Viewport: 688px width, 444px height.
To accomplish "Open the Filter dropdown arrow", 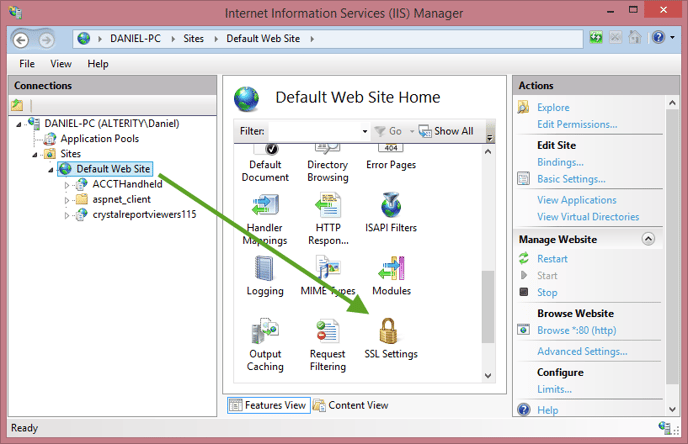I will tap(365, 131).
